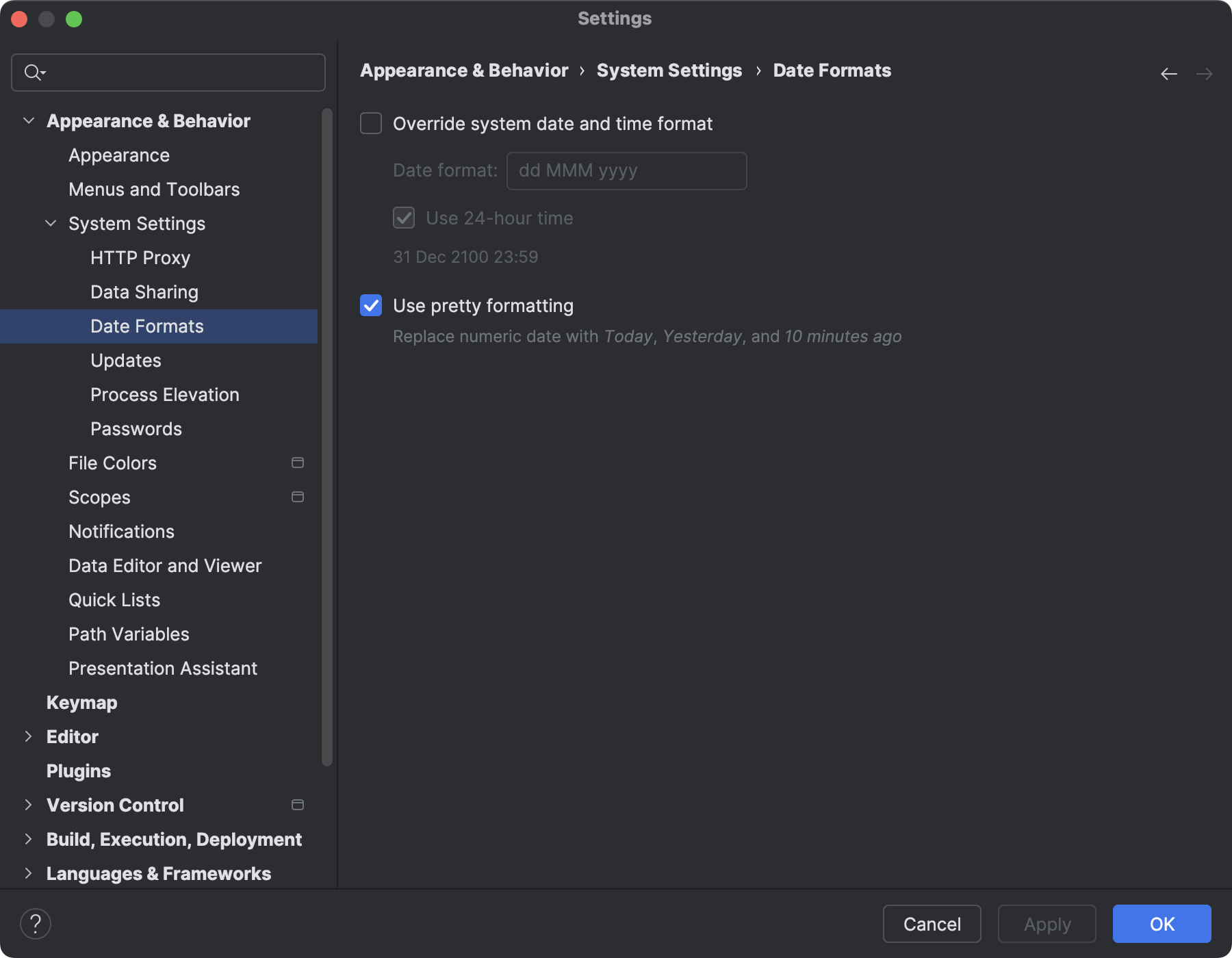Click the icon next to Scopes
This screenshot has height=958, width=1232.
point(298,497)
